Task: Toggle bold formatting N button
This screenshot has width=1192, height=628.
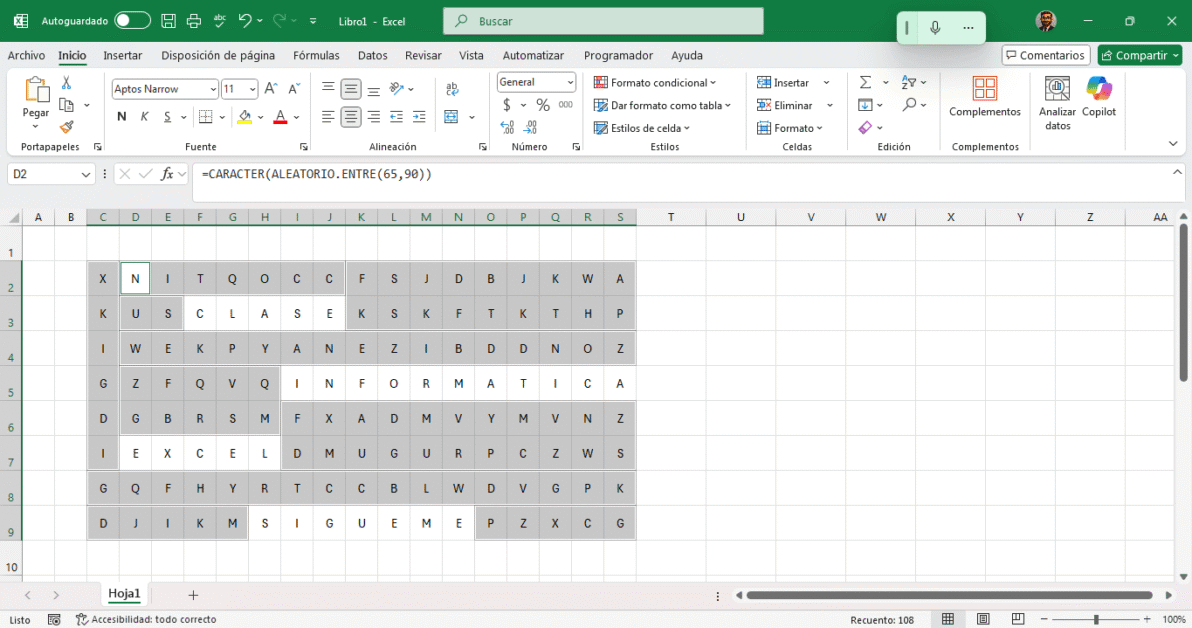Action: (122, 117)
